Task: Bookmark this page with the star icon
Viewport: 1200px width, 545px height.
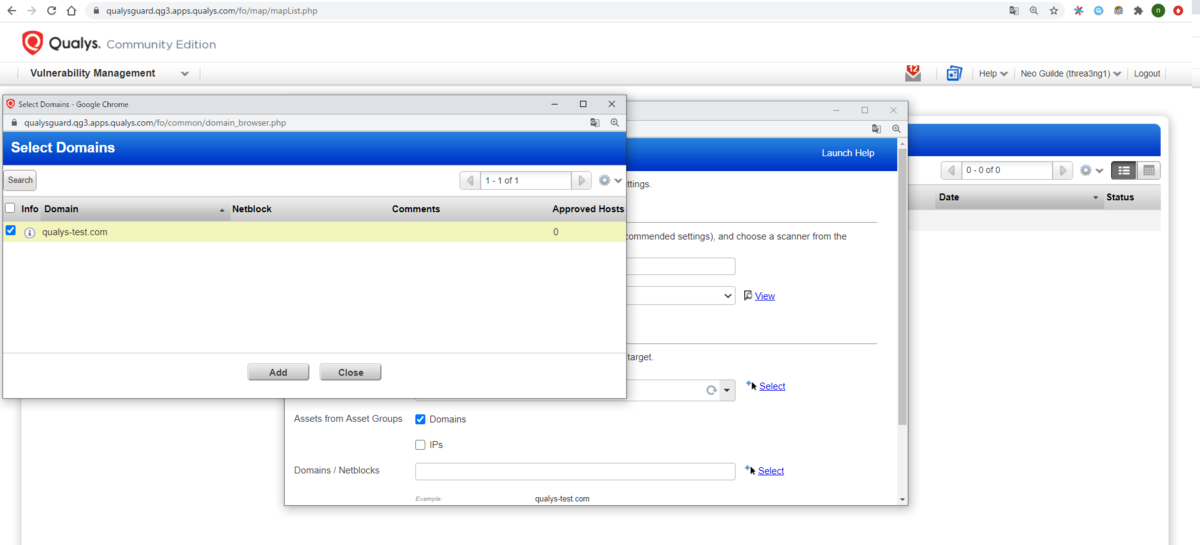Action: pos(1053,10)
